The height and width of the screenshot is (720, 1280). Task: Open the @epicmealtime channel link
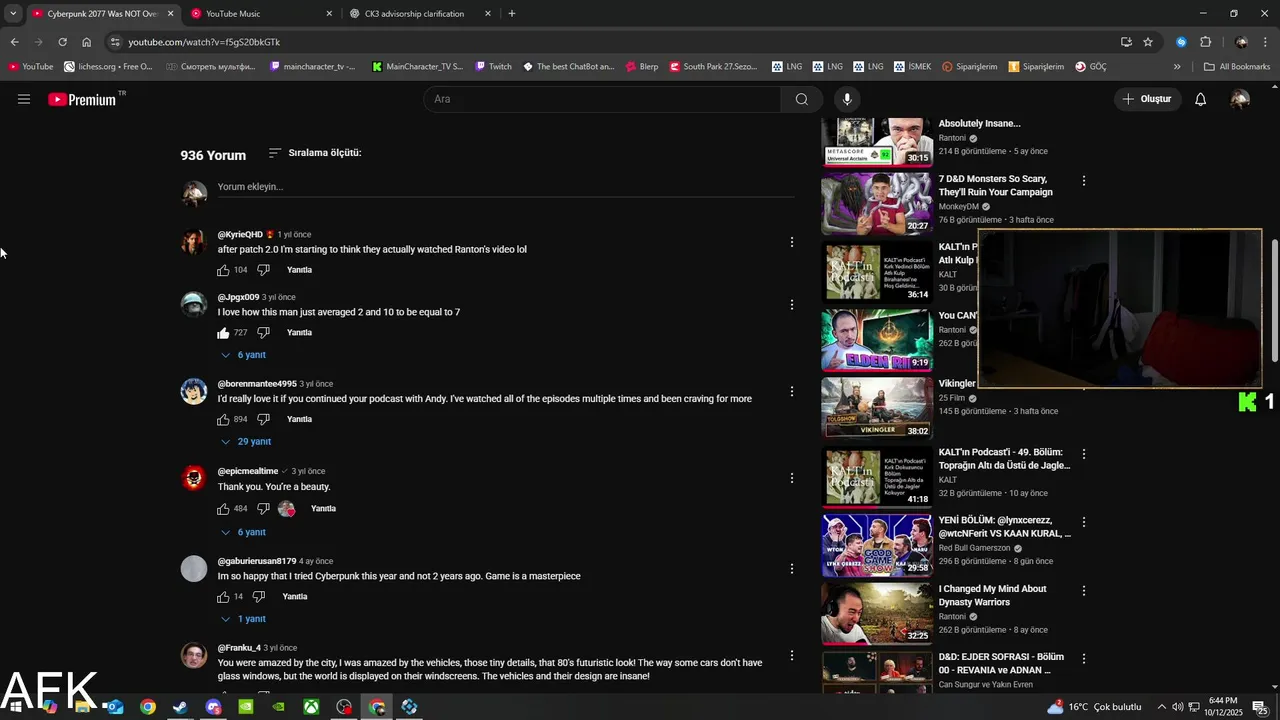(248, 471)
